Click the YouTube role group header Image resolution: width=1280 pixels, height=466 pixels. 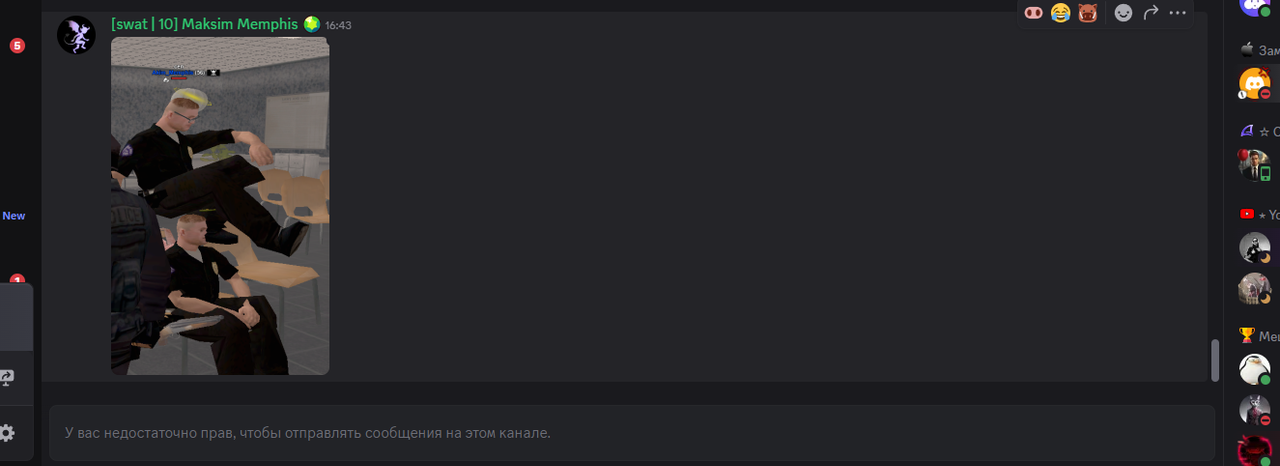(1259, 214)
